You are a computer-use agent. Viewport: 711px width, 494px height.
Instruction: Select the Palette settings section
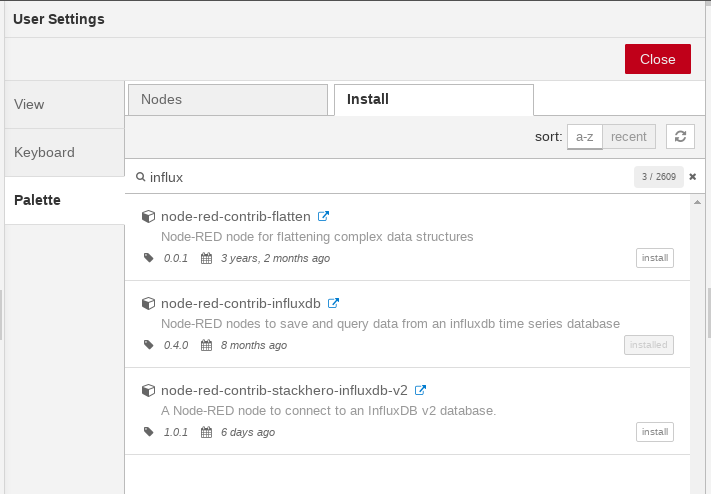tap(64, 200)
